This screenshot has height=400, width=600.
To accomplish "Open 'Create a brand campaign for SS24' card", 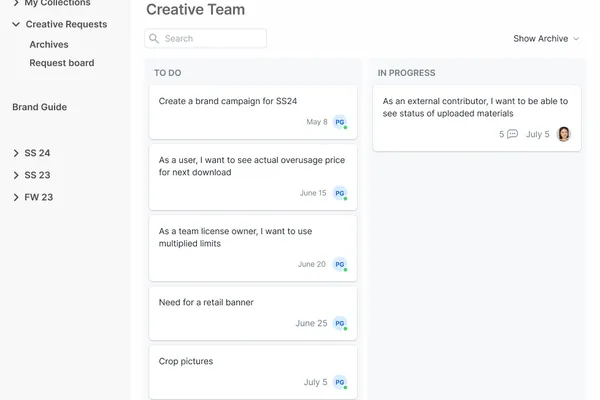I will (x=253, y=113).
